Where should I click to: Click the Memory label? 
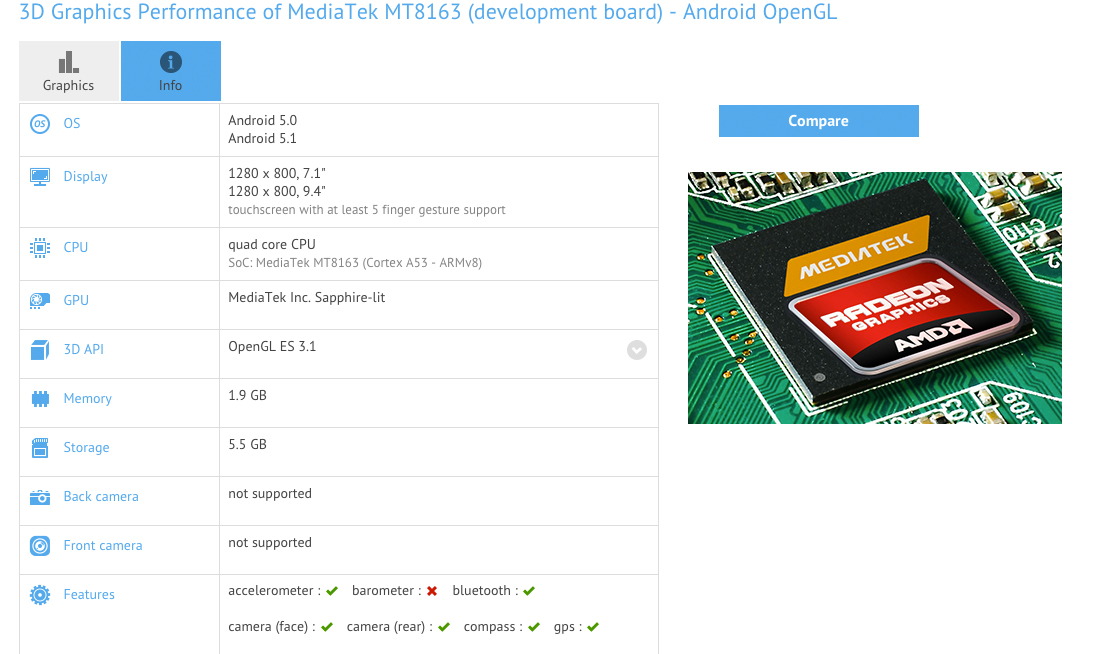pyautogui.click(x=87, y=399)
